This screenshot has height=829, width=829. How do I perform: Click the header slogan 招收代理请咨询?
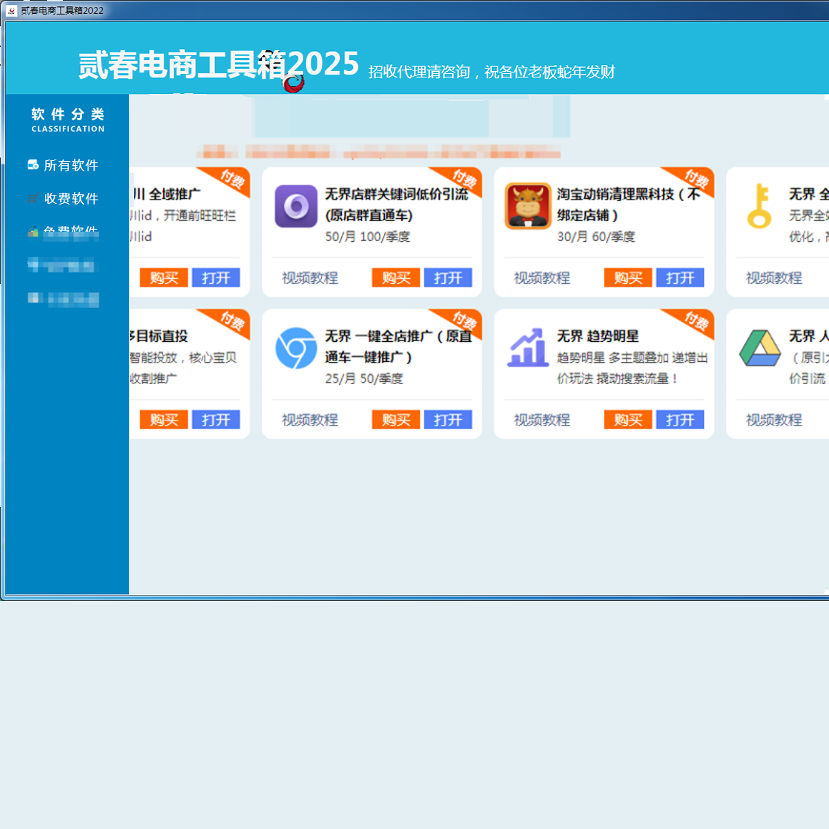pos(419,72)
